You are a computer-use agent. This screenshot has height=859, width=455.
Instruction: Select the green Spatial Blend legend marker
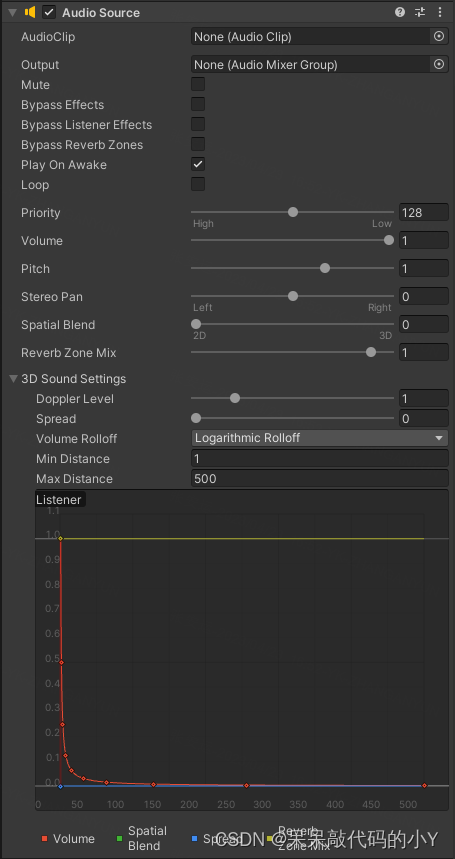pos(119,839)
